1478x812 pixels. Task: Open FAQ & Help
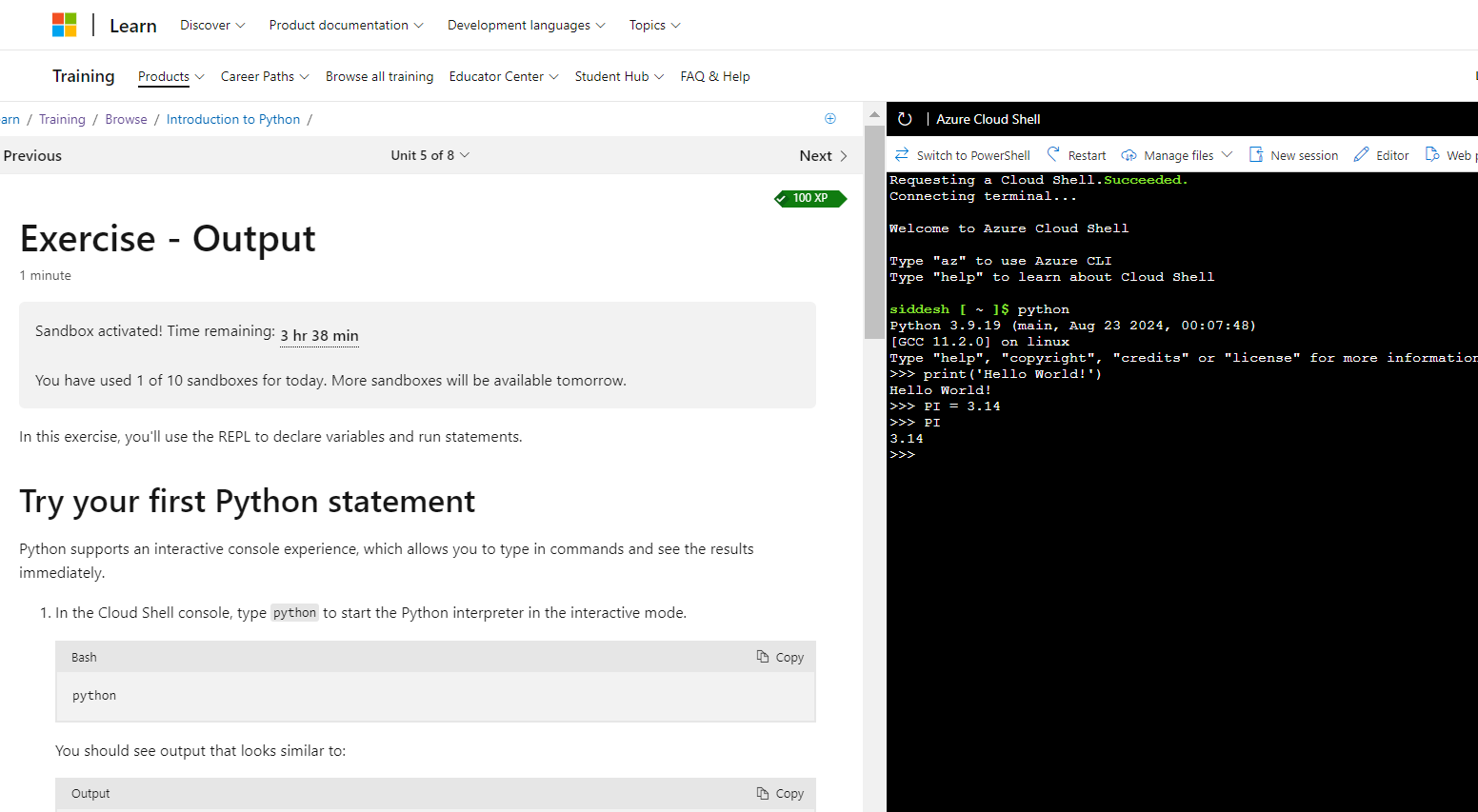(x=715, y=76)
